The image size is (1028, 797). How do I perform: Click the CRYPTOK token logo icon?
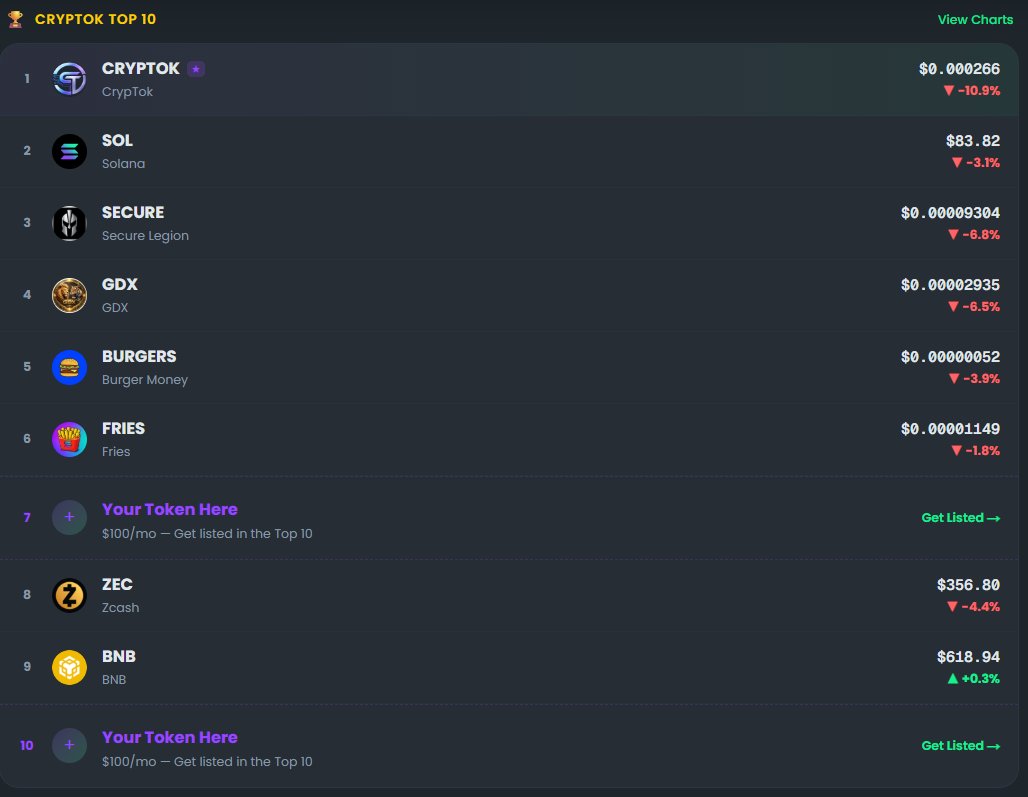(70, 79)
